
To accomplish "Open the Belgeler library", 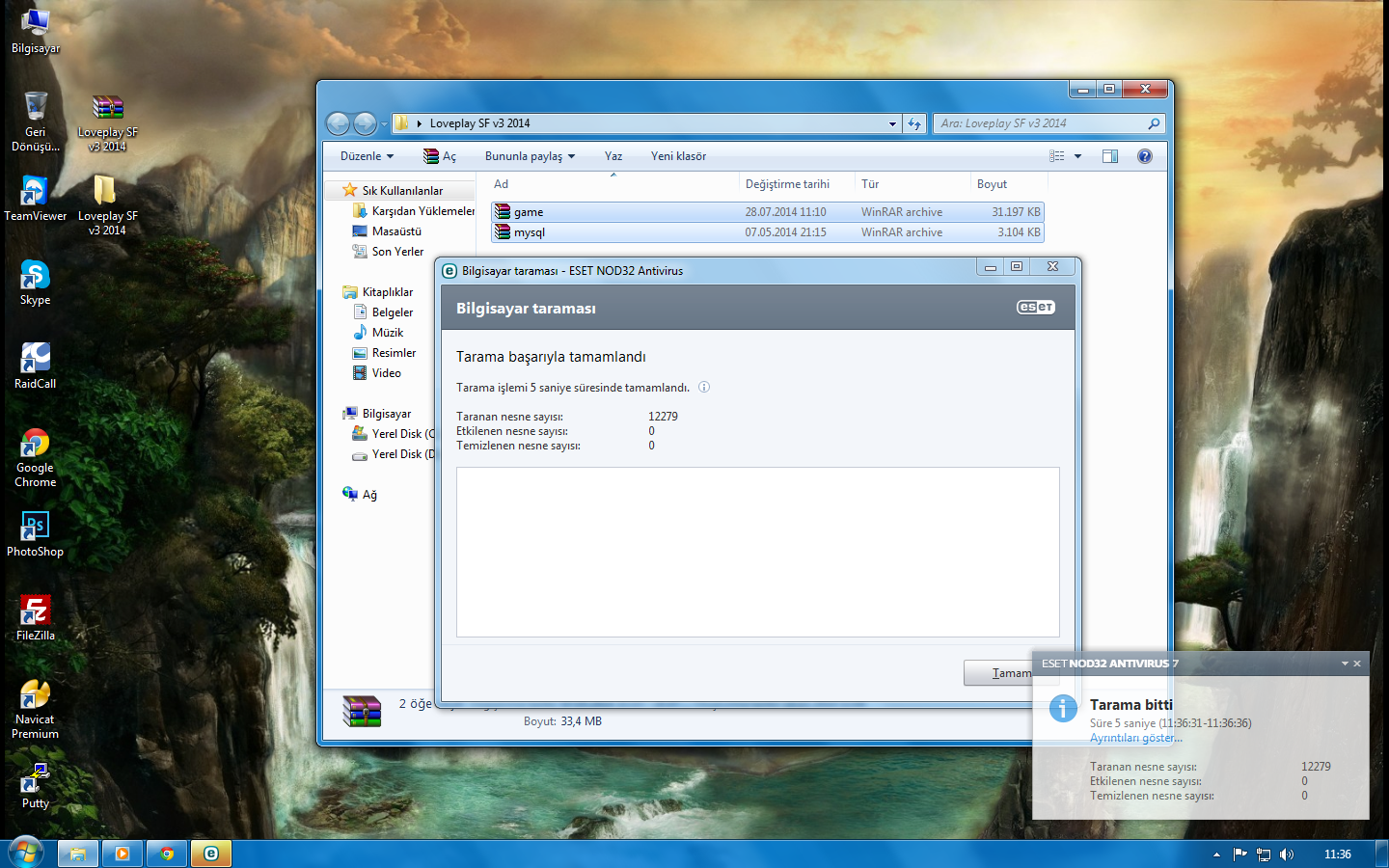I will pyautogui.click(x=383, y=312).
